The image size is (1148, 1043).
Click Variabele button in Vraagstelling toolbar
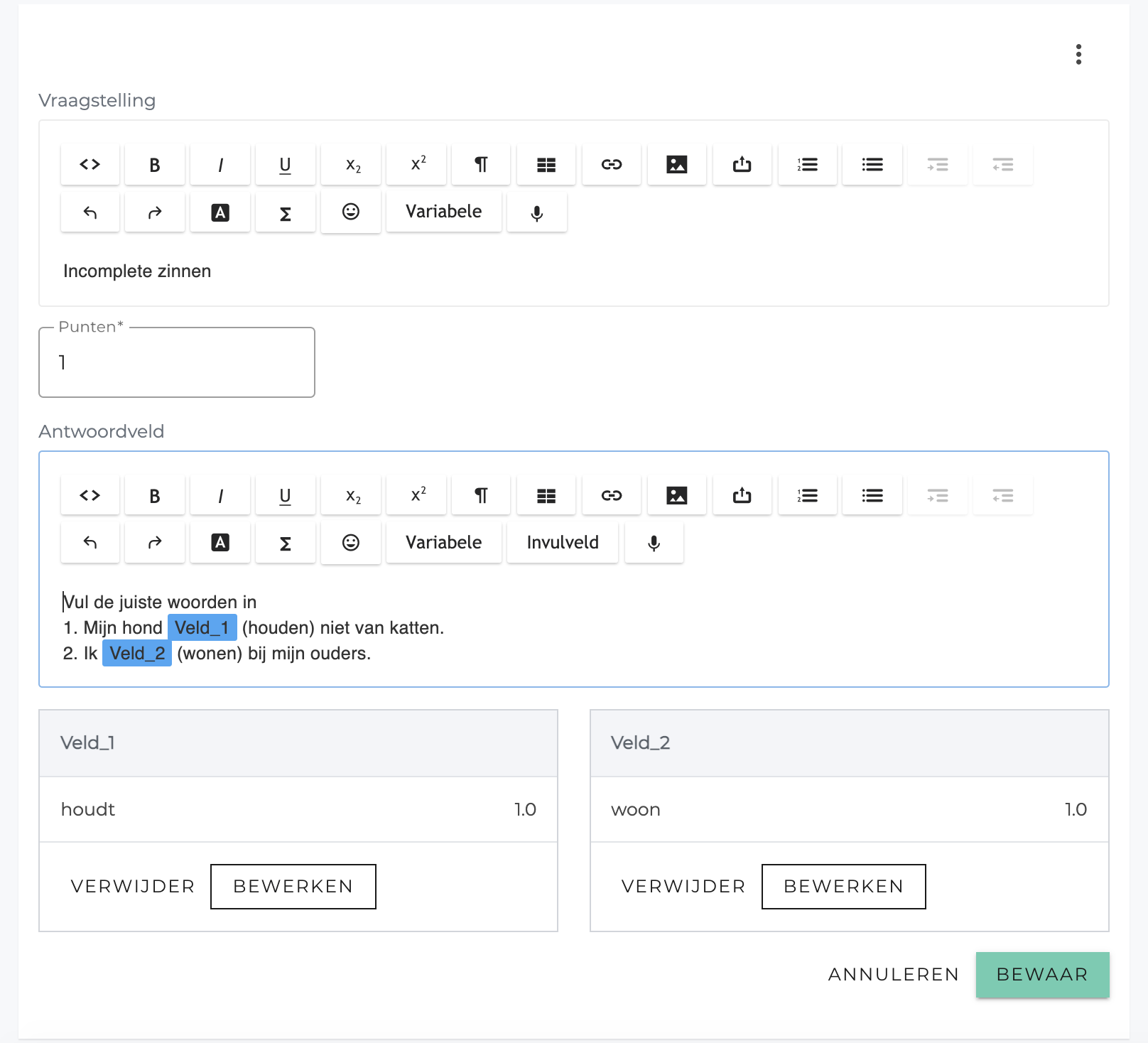pos(444,212)
